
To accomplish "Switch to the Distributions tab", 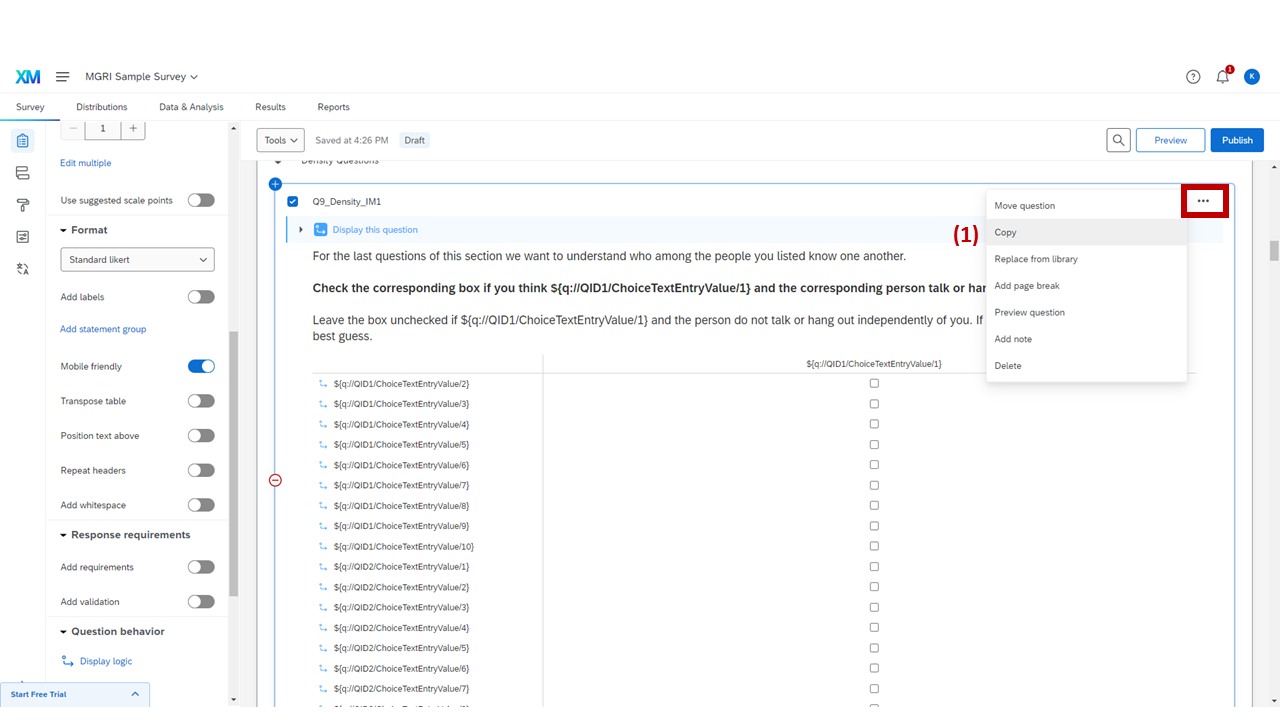I will pos(101,107).
